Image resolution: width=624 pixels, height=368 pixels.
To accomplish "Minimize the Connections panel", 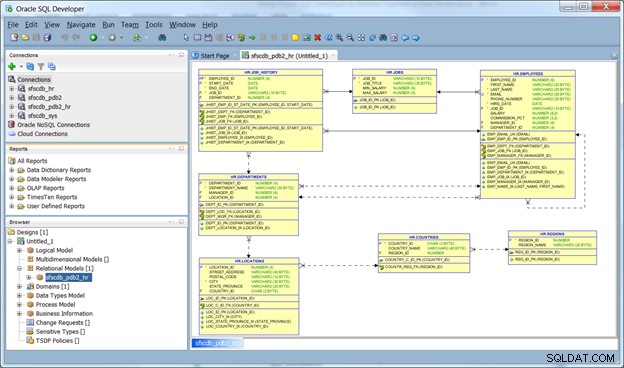I will click(181, 55).
